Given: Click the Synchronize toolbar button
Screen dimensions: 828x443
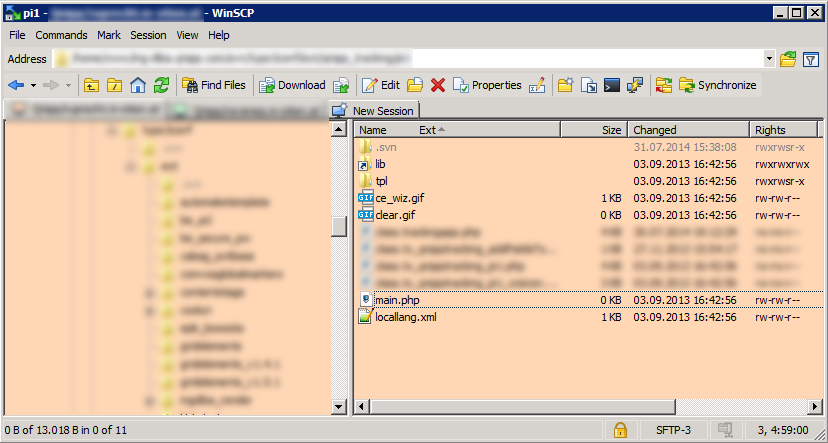Looking at the screenshot, I should 717,85.
